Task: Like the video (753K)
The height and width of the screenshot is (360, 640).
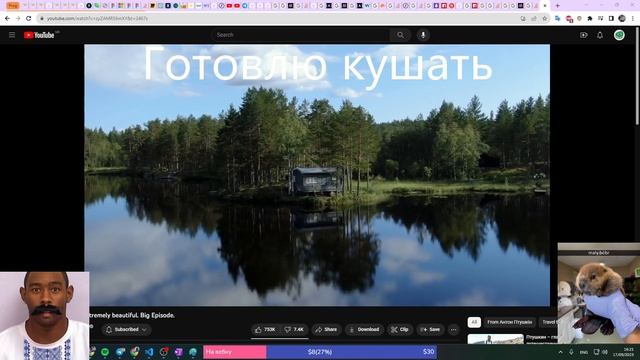Action: pos(264,329)
